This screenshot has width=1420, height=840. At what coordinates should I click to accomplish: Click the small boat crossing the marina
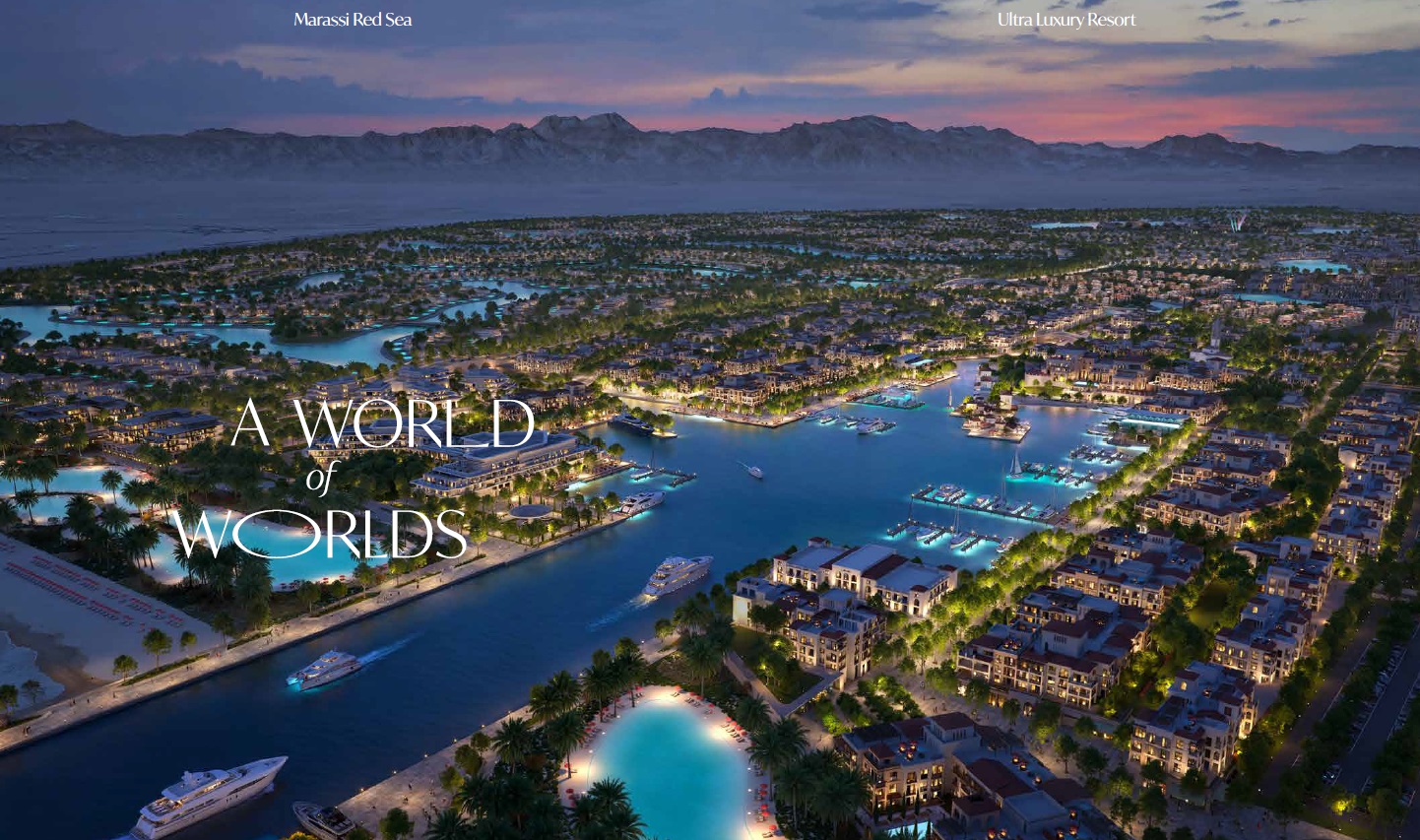(754, 472)
